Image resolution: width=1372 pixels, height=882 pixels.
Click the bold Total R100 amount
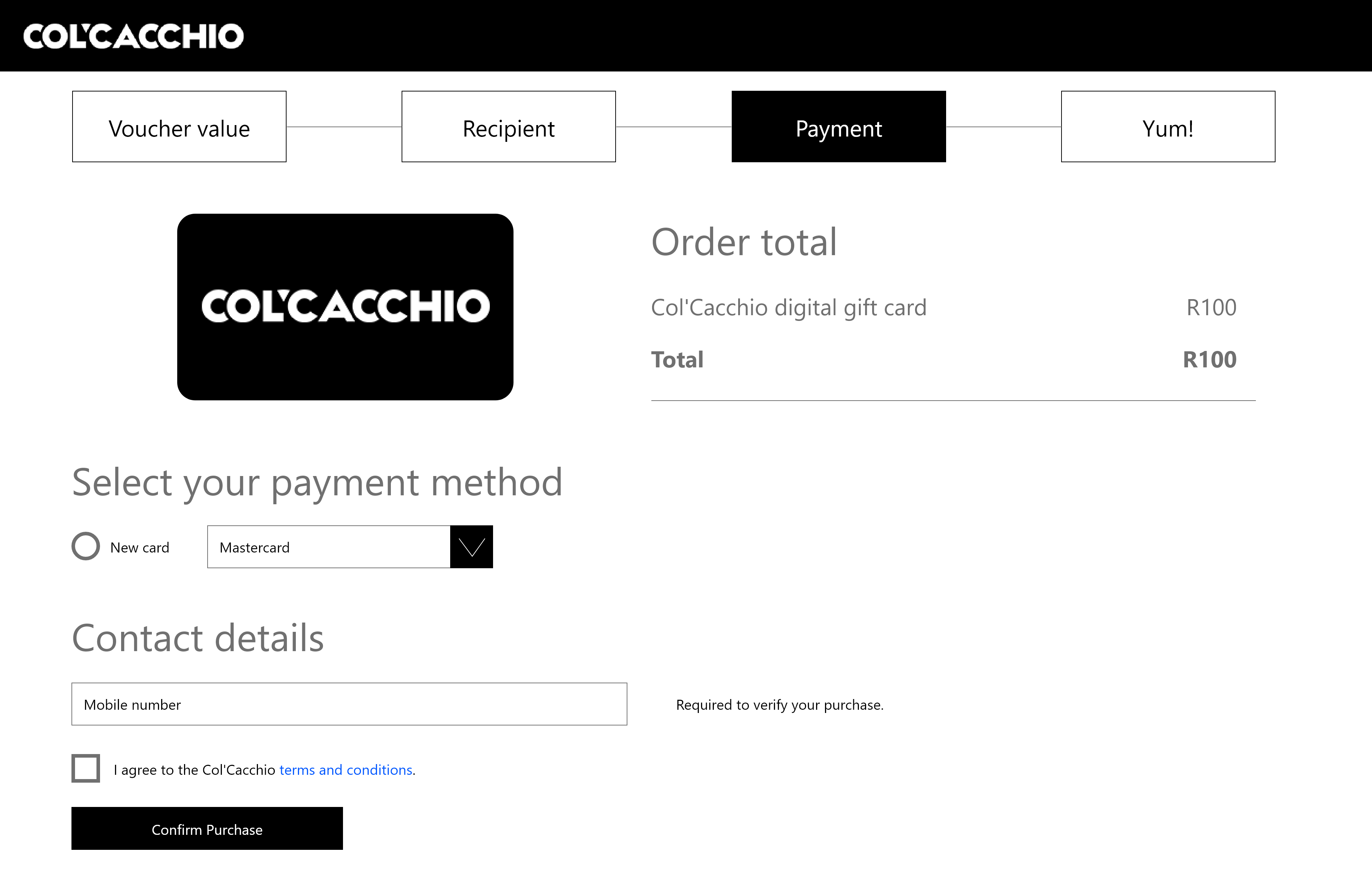tap(1209, 360)
